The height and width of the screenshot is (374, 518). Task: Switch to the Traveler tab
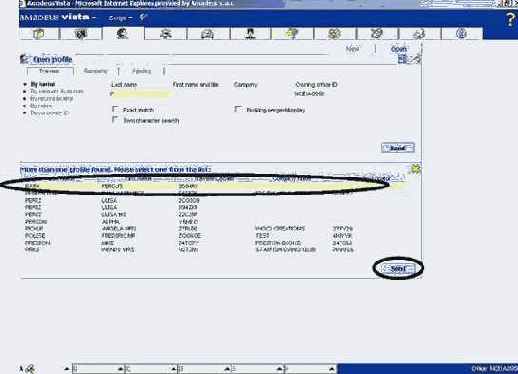(x=50, y=71)
